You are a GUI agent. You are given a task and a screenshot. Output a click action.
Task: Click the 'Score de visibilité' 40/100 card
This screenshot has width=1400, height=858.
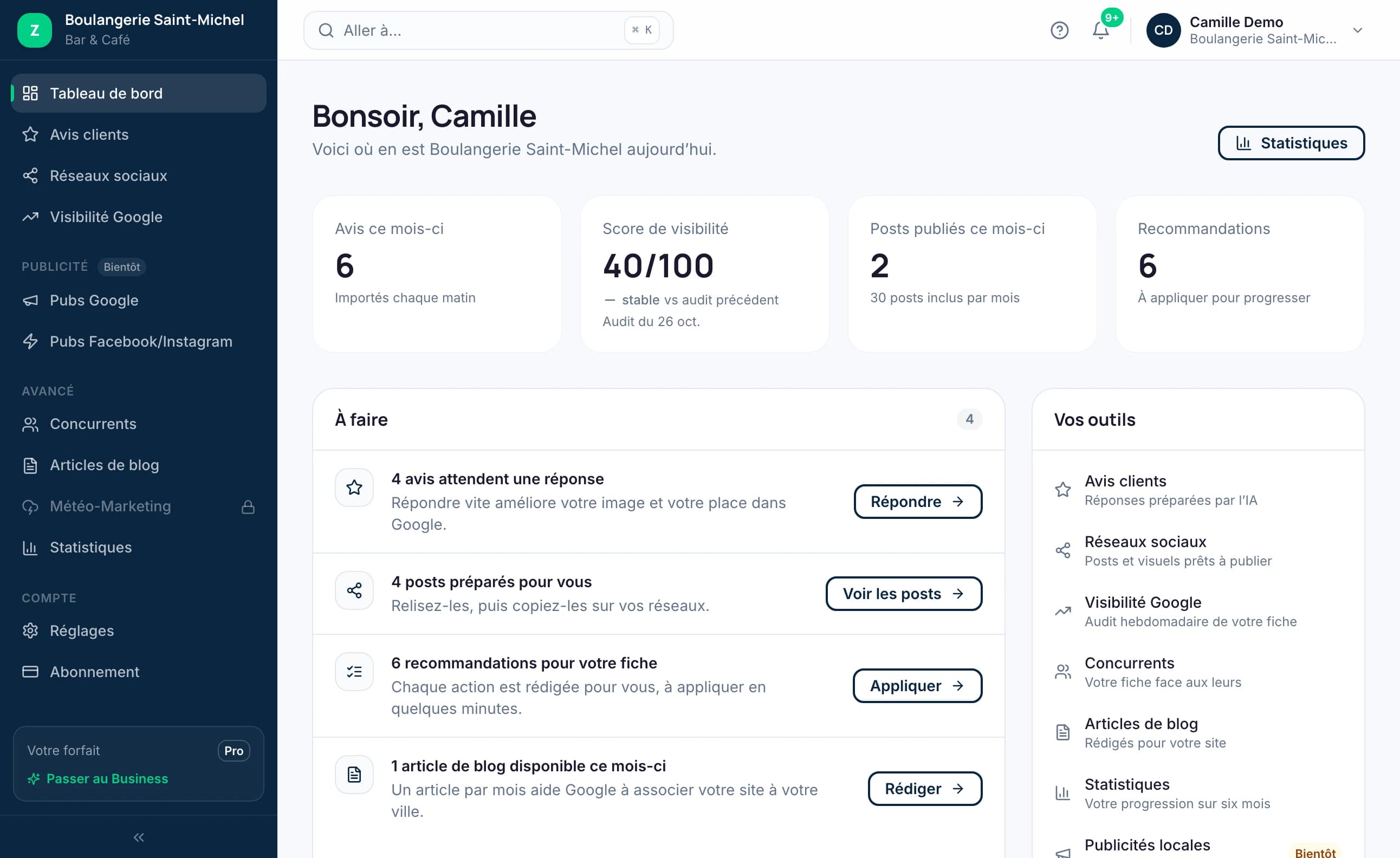[704, 275]
